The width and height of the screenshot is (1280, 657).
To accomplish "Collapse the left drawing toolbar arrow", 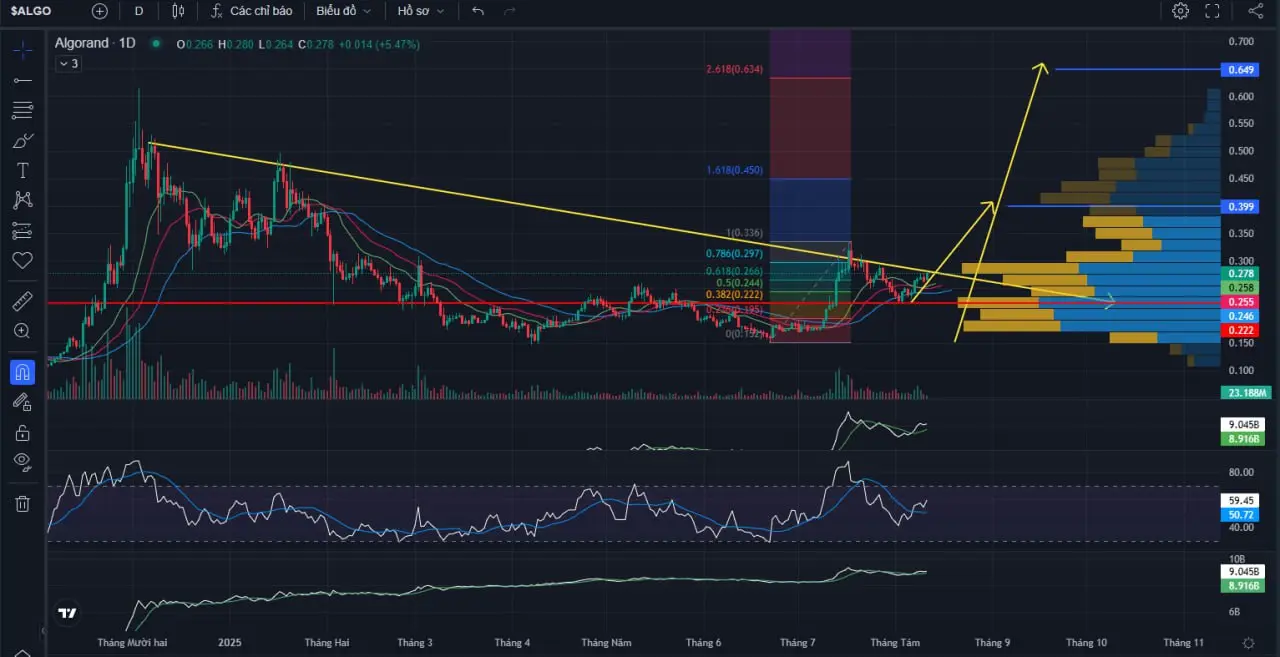I will click(42, 632).
